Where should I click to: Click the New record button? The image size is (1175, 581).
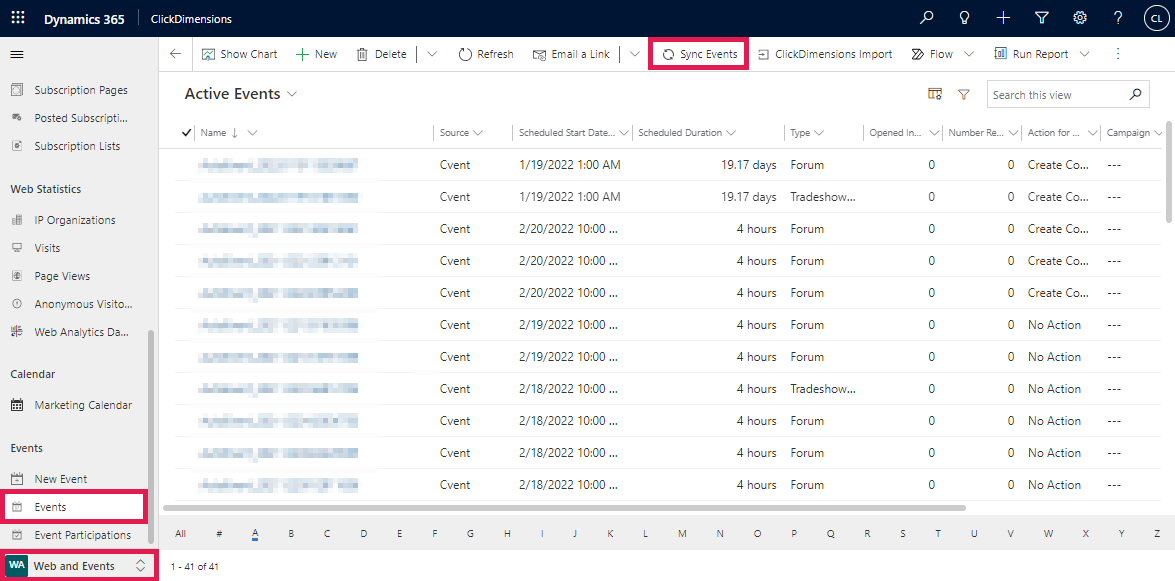(x=316, y=54)
